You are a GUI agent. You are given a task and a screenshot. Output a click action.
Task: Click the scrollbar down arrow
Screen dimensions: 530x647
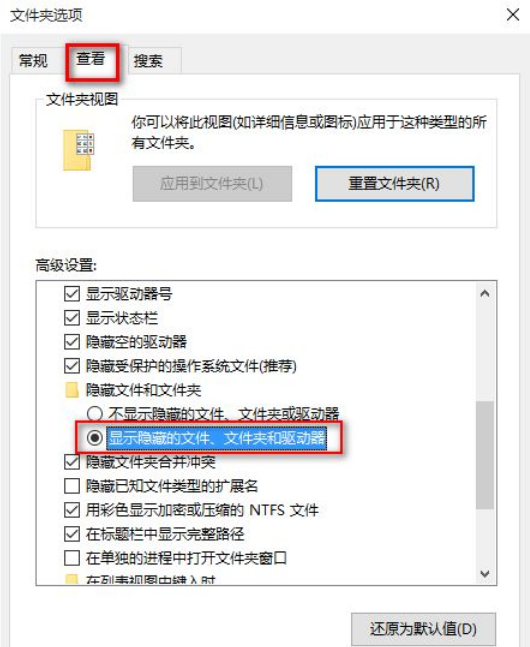(x=485, y=574)
